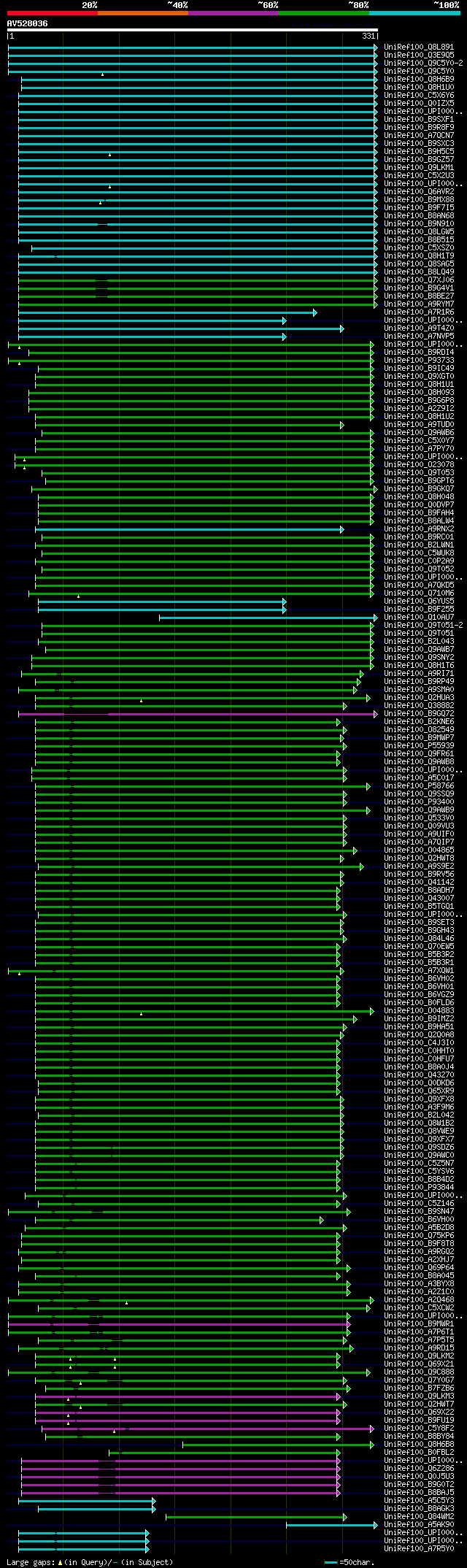Click hit label UniRef100_Q6YUS5
Viewport: 467px width, 1568px height.
tap(419, 601)
